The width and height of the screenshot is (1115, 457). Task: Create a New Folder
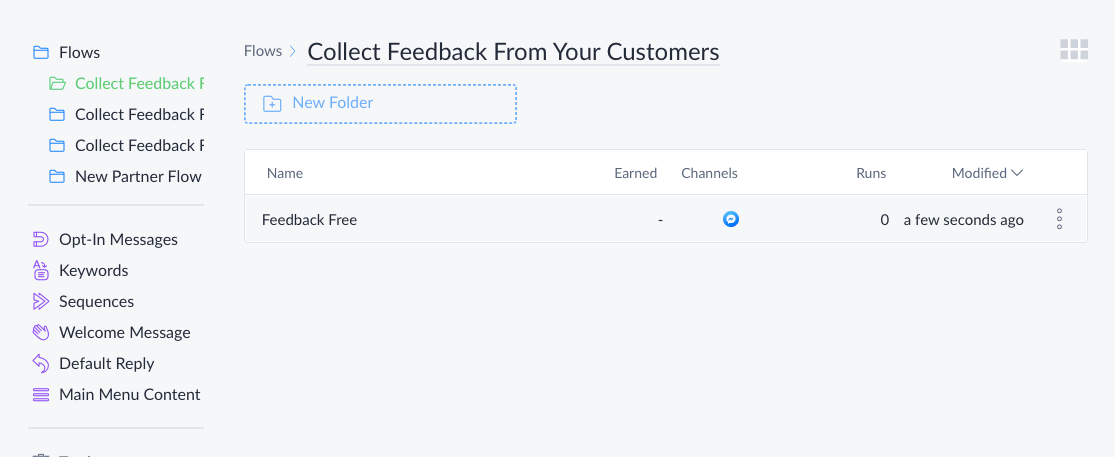pos(380,104)
